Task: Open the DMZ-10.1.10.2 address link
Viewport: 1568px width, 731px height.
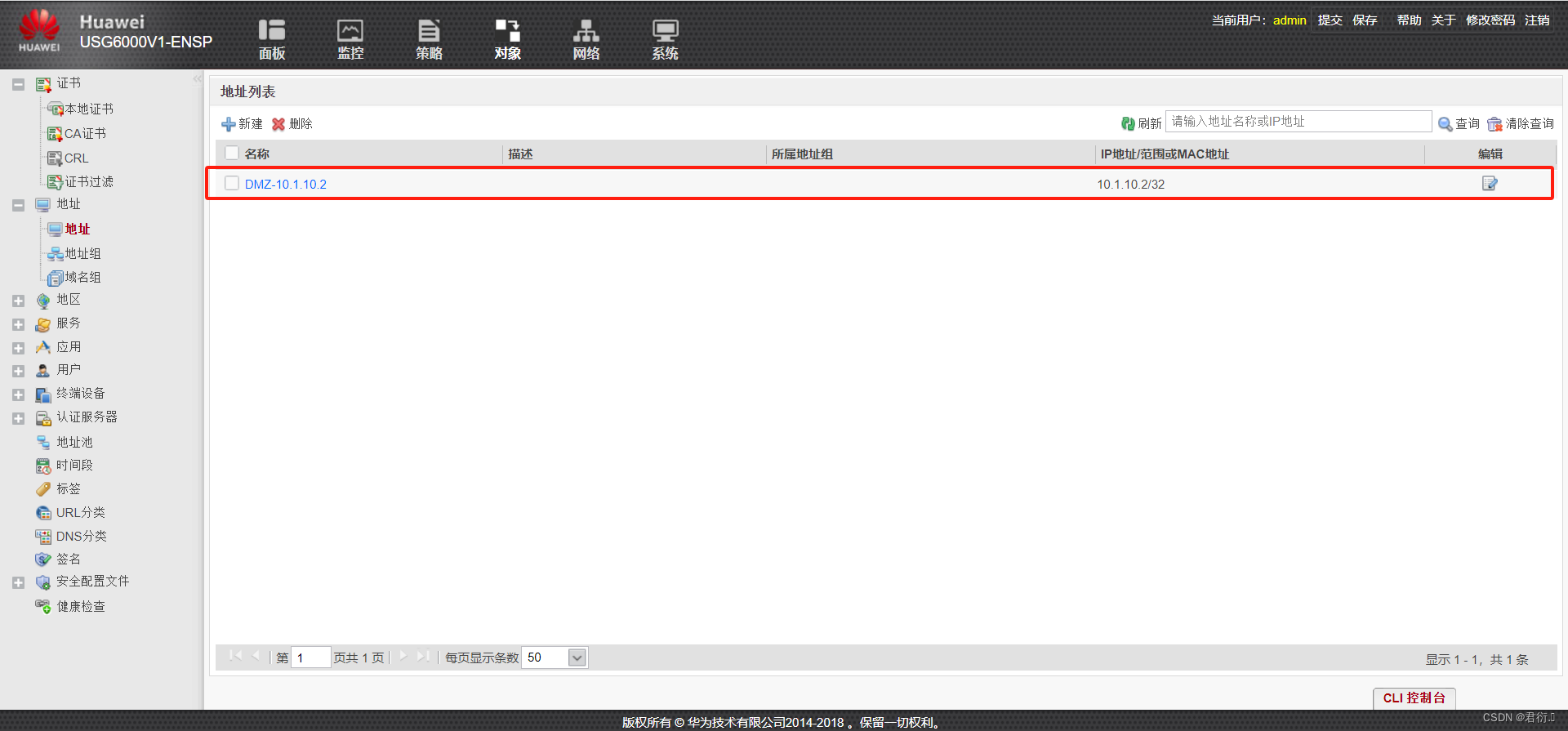Action: [x=286, y=185]
